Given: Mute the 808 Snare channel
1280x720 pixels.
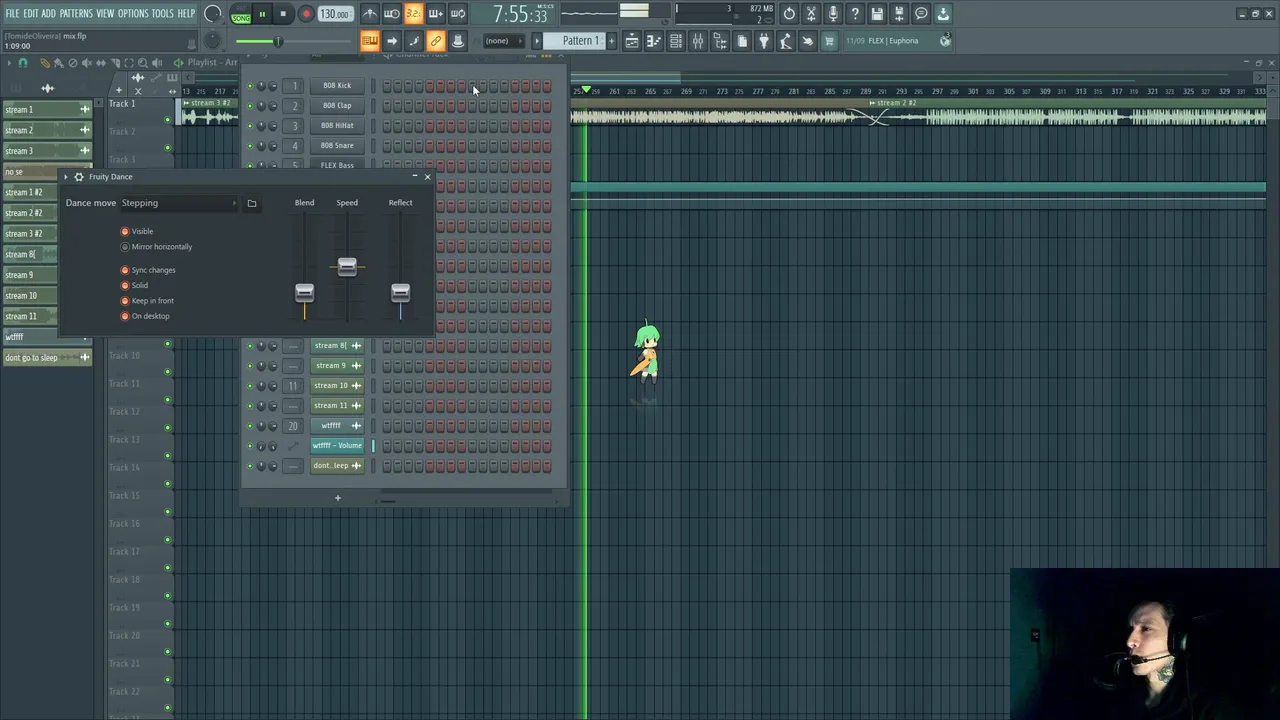Looking at the screenshot, I should coord(250,146).
